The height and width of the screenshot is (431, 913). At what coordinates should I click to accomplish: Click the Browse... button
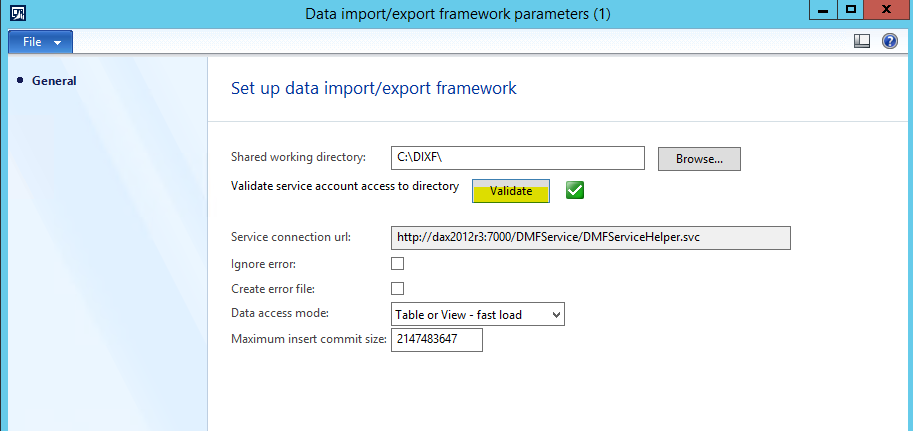698,158
